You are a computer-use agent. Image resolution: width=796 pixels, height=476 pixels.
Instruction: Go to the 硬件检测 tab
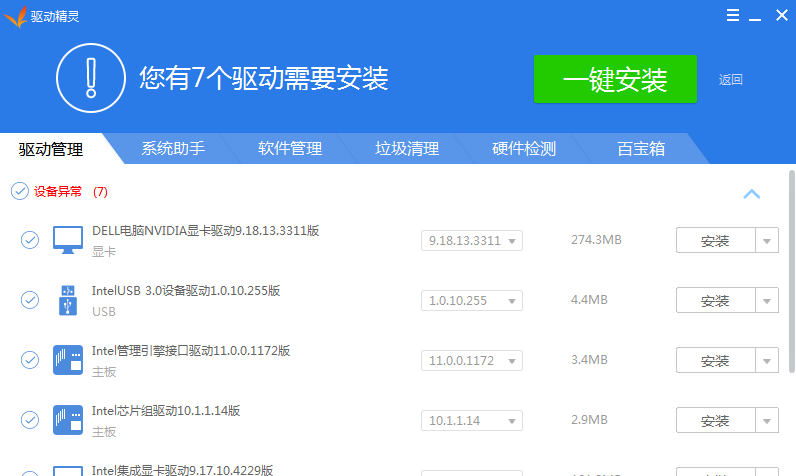coord(524,149)
